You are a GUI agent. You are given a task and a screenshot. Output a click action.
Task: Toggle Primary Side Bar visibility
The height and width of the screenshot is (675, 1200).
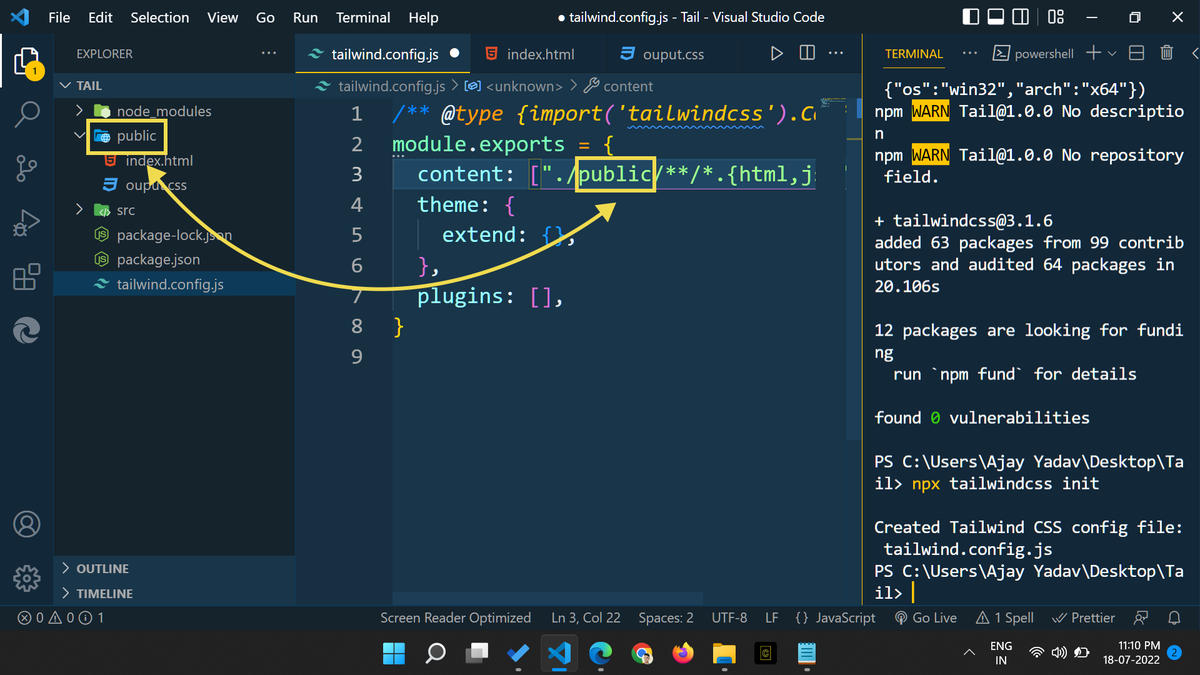click(971, 17)
